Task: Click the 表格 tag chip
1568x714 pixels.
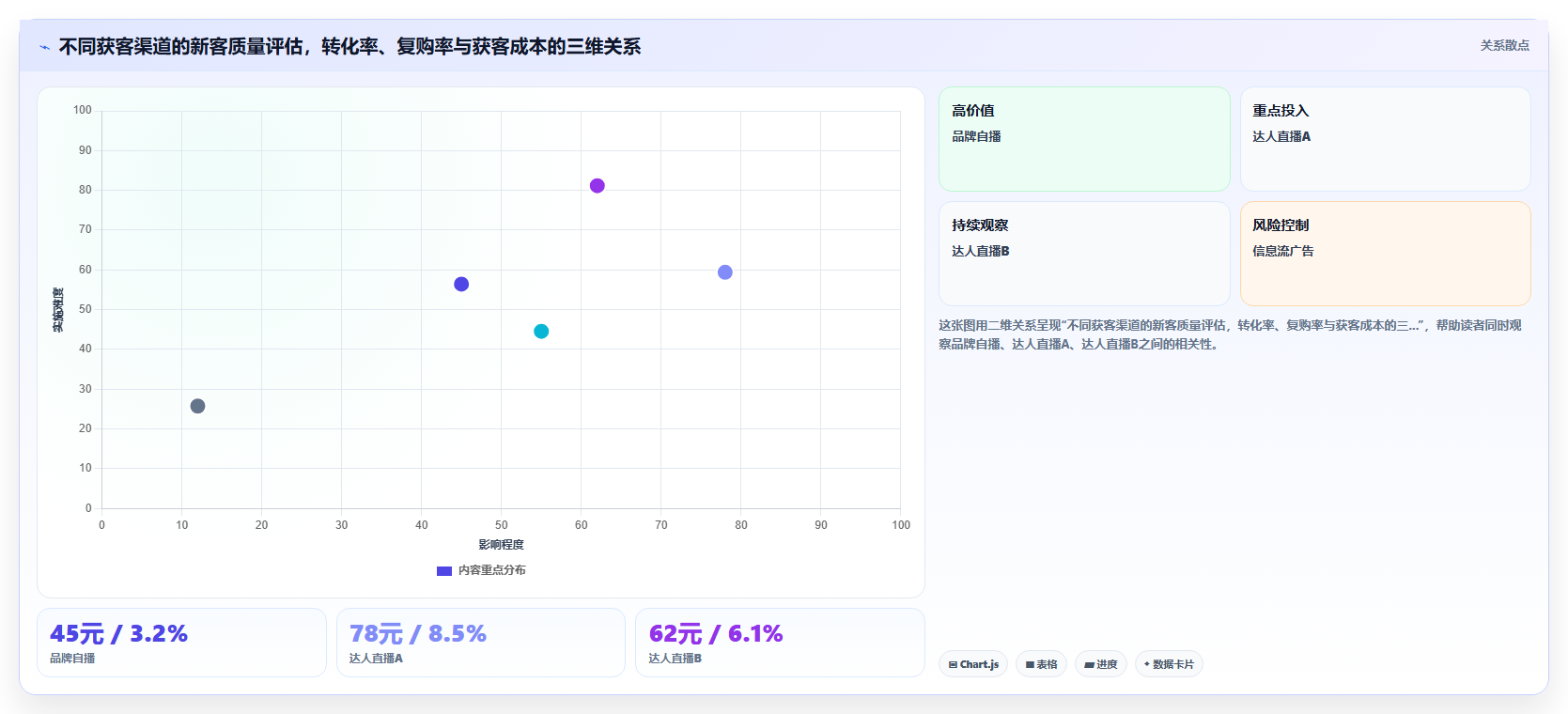Action: (1041, 664)
